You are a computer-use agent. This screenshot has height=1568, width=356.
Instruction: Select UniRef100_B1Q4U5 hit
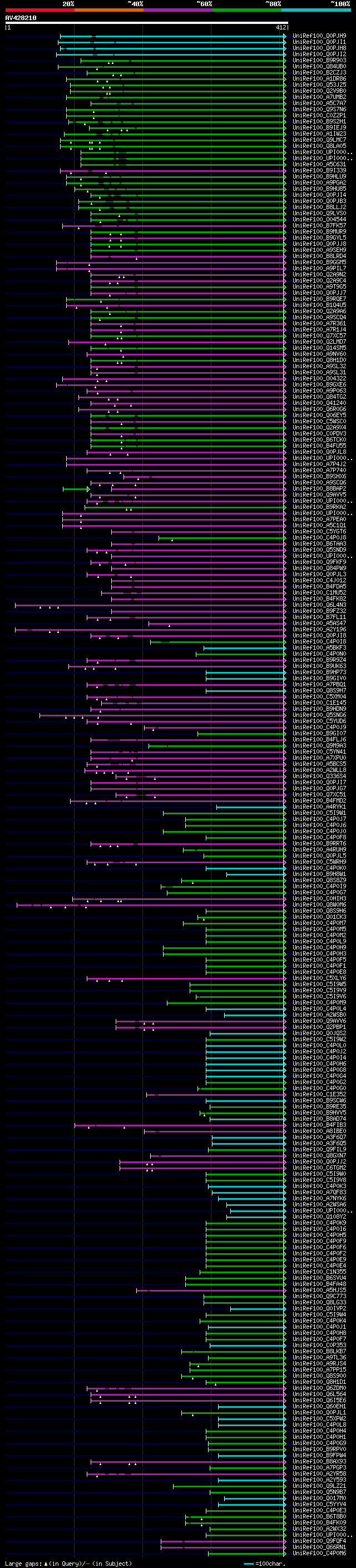(319, 305)
